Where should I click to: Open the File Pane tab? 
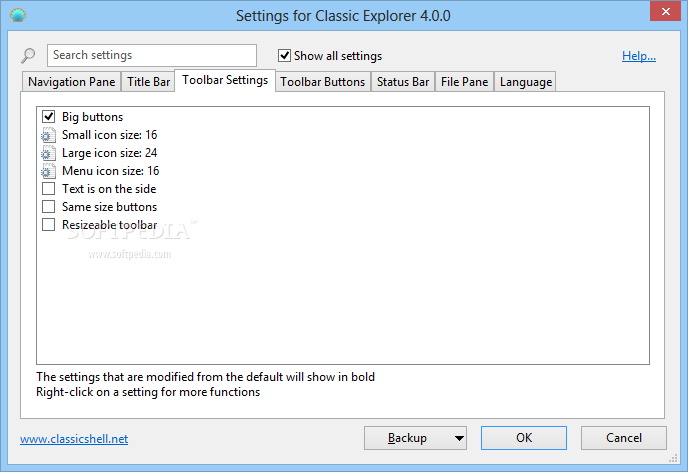tap(464, 82)
